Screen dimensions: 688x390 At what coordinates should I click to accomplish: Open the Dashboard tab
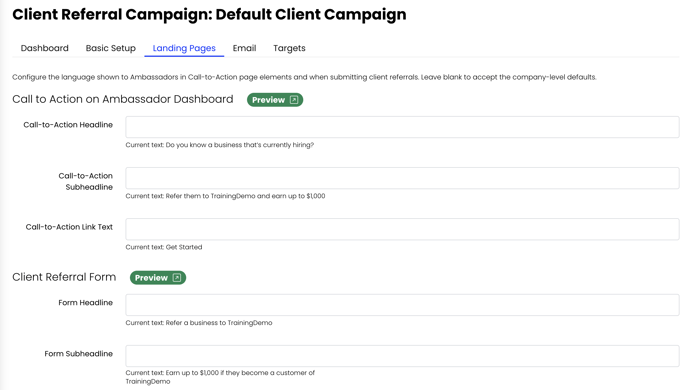click(x=45, y=48)
